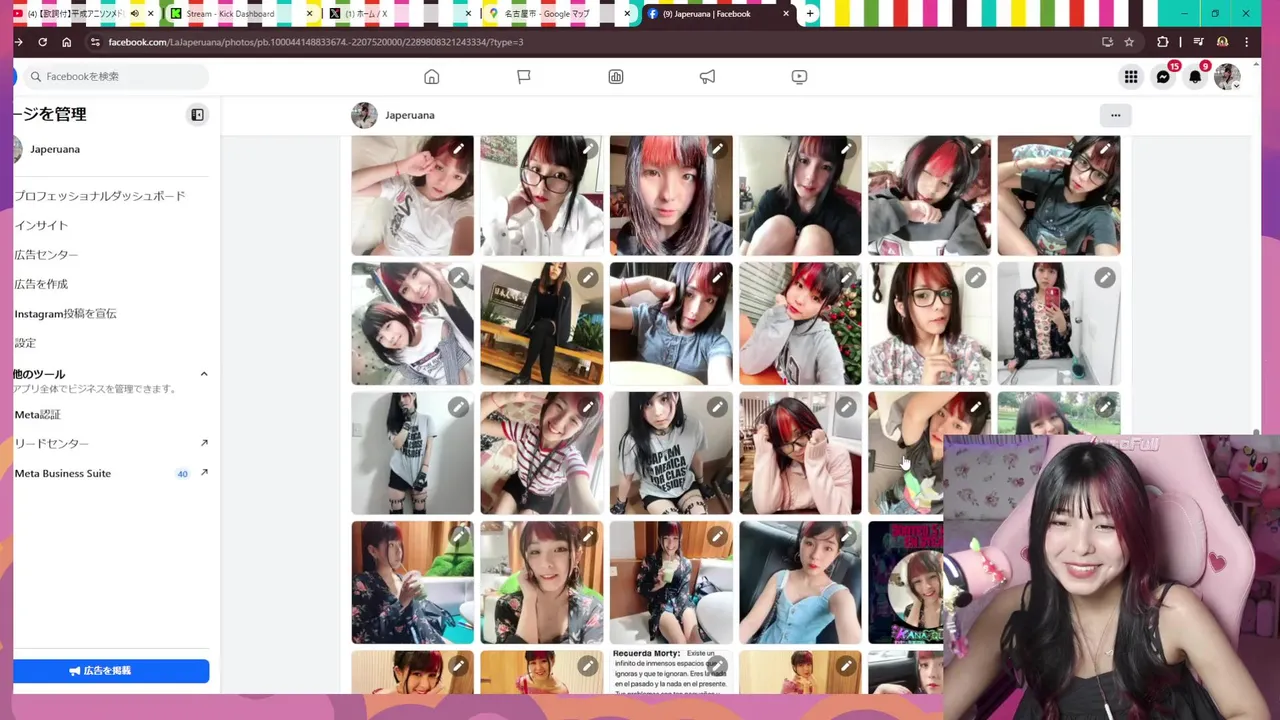Edit the close-up red-bangs face photo

pyautogui.click(x=717, y=149)
